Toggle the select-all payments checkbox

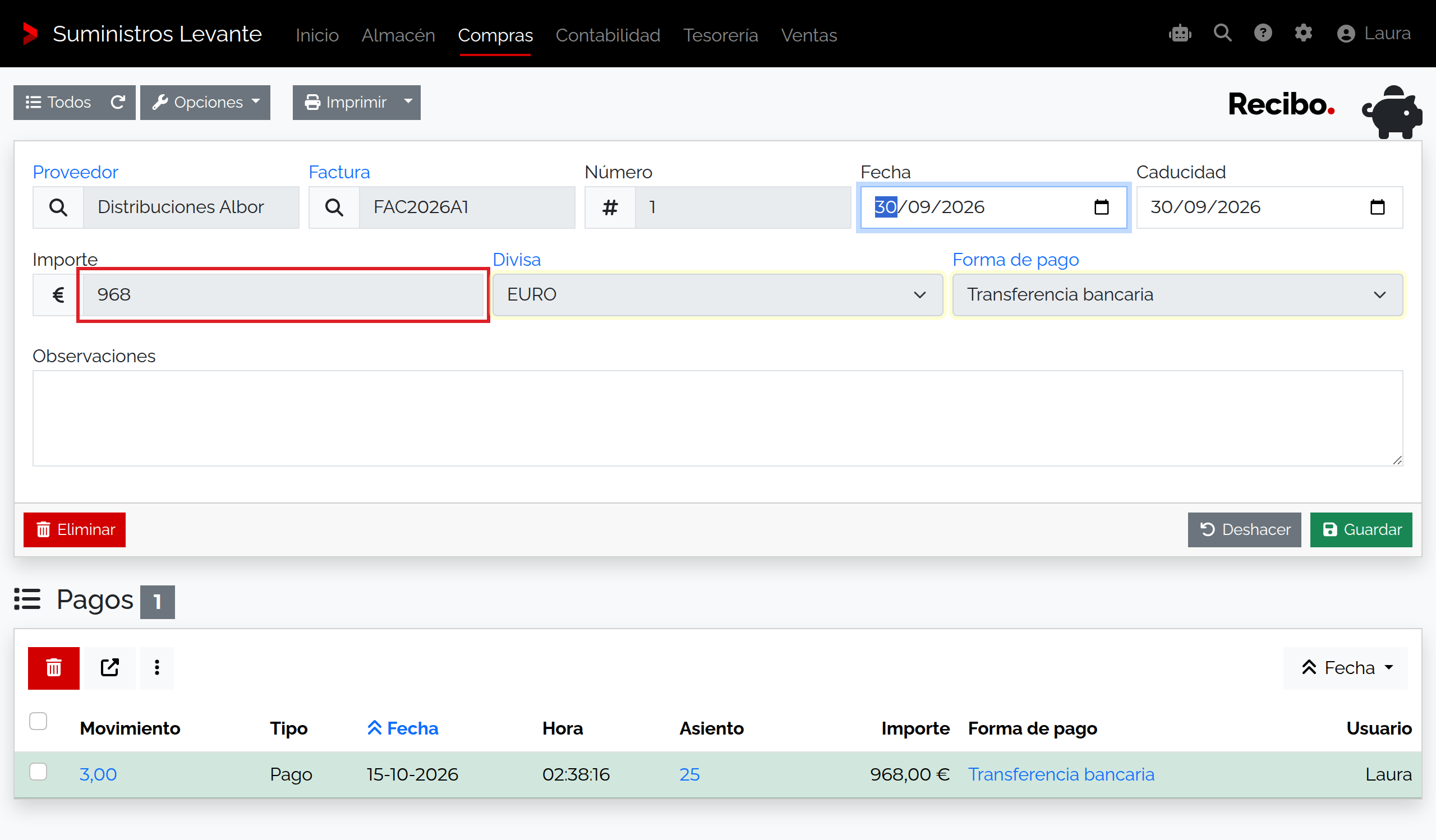(38, 721)
